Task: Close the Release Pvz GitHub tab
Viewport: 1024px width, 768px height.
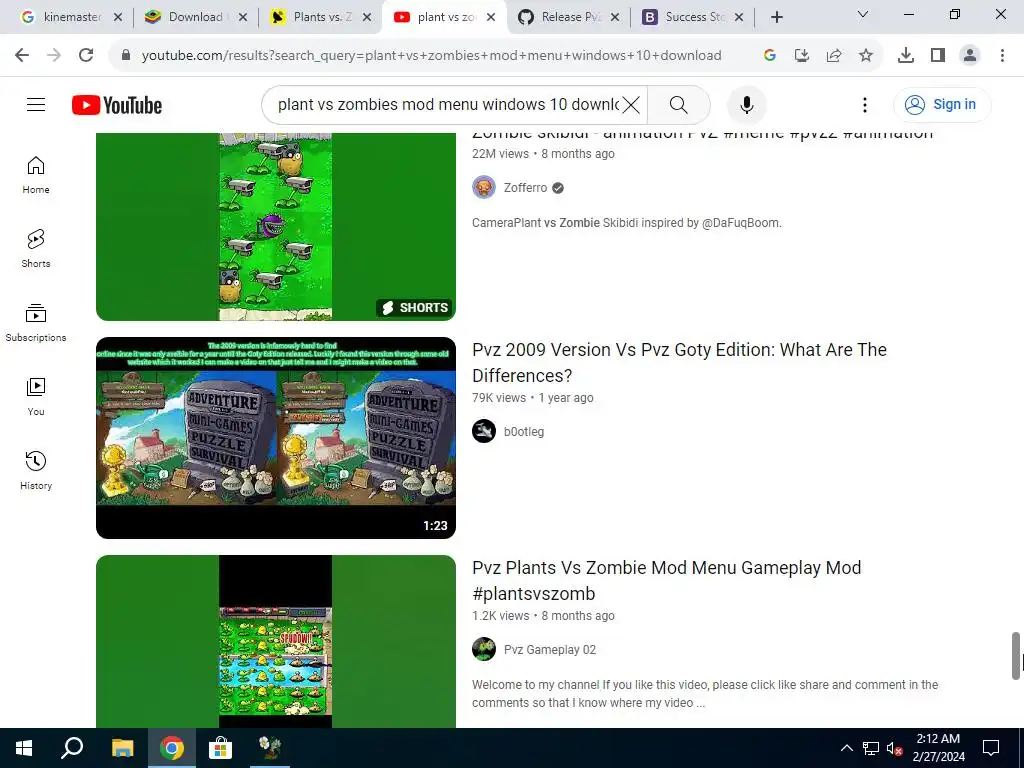Action: pyautogui.click(x=615, y=17)
